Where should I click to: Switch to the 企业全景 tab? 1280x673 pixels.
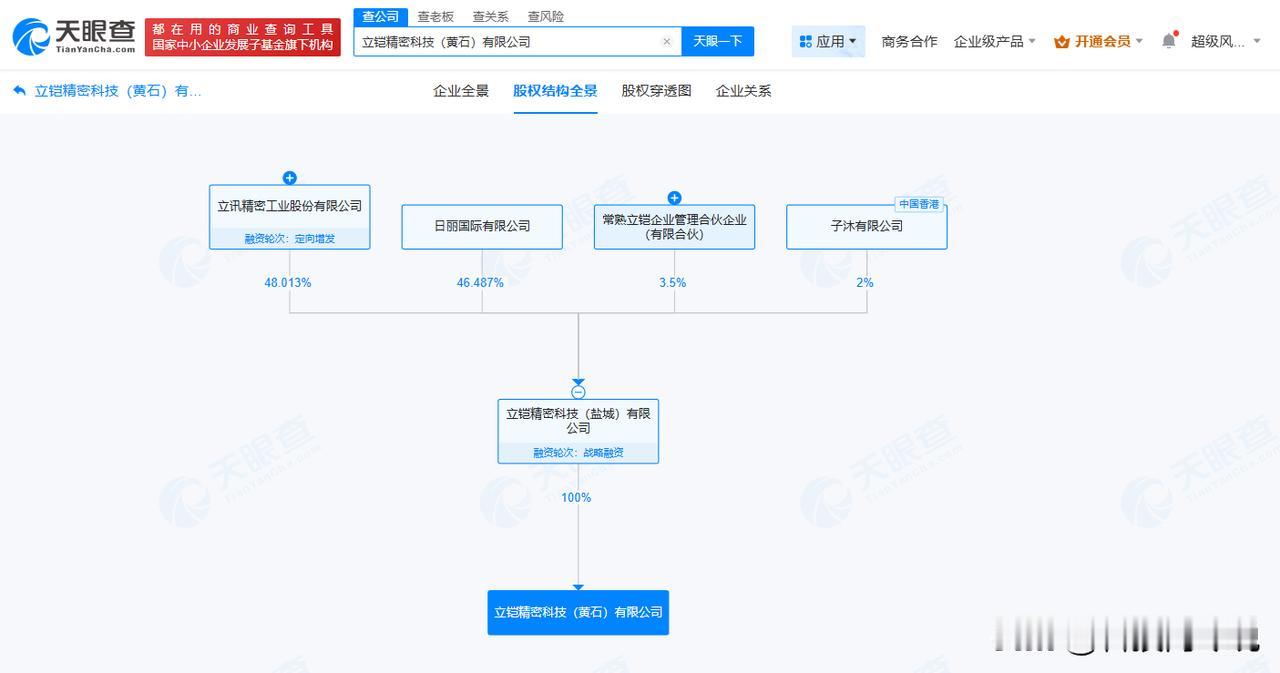pyautogui.click(x=461, y=91)
